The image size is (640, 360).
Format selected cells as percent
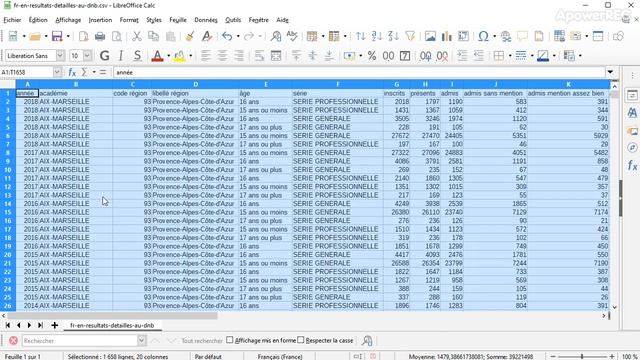pyautogui.click(x=372, y=56)
